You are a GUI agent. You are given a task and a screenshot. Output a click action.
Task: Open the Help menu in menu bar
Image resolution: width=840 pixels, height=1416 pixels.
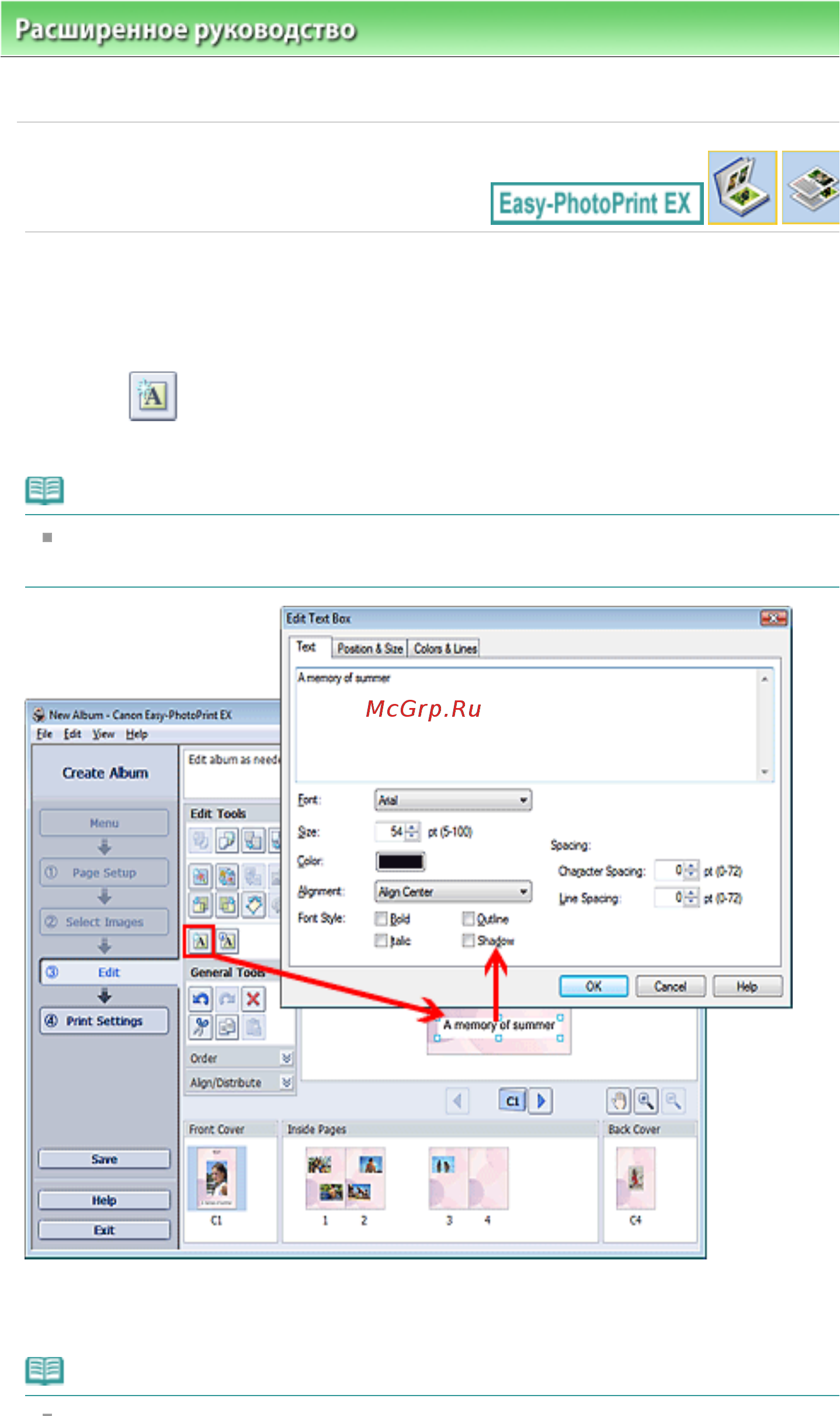pos(137,734)
